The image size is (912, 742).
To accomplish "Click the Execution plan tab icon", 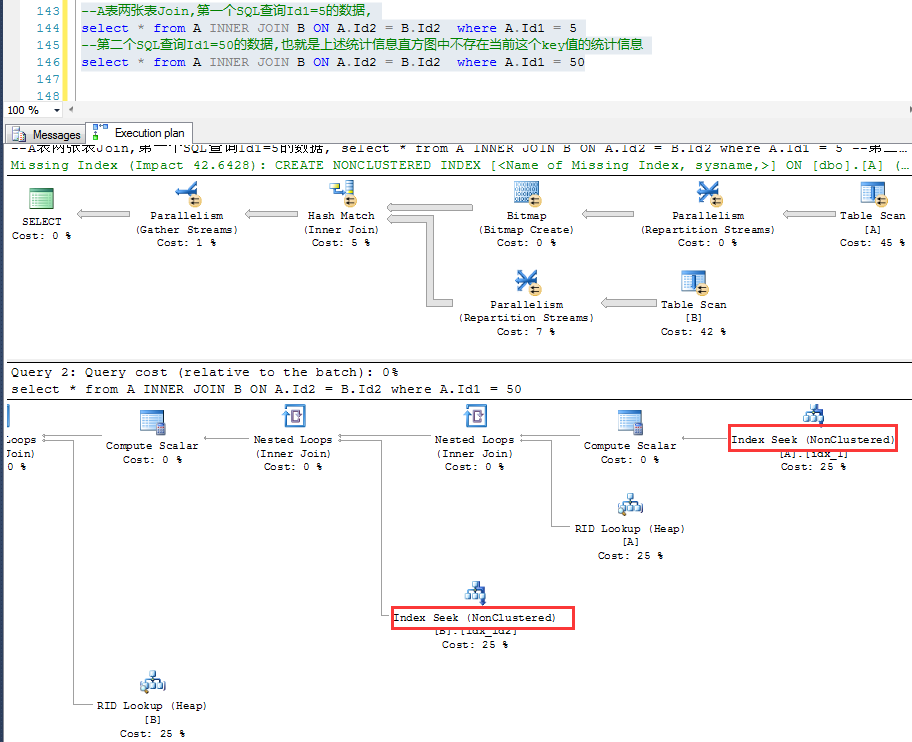I will 100,131.
